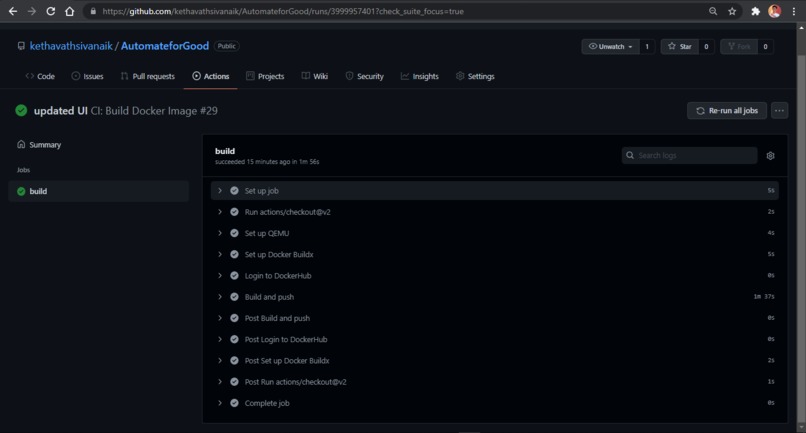Expand the Login to DockerHub step
The height and width of the screenshot is (433, 806).
(220, 276)
